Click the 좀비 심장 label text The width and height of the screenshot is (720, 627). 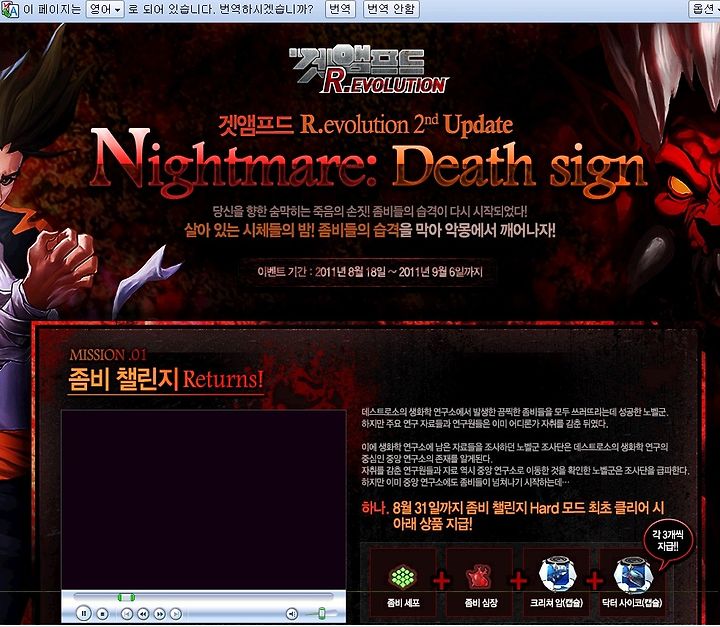coord(481,603)
